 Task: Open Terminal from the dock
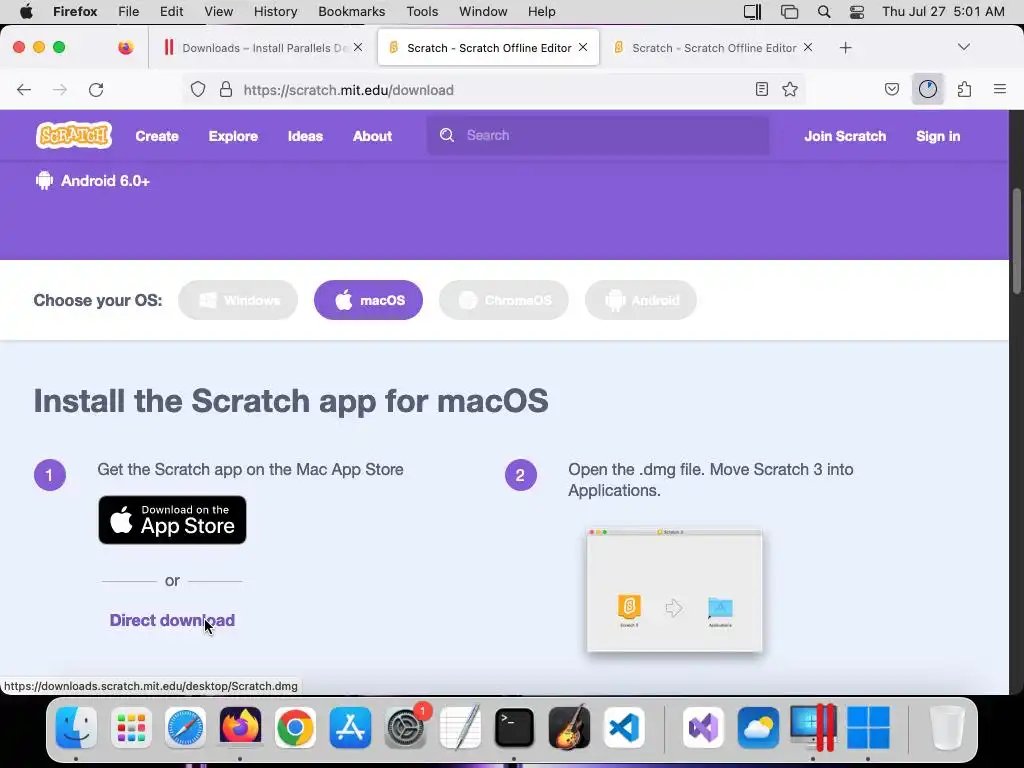(x=515, y=727)
